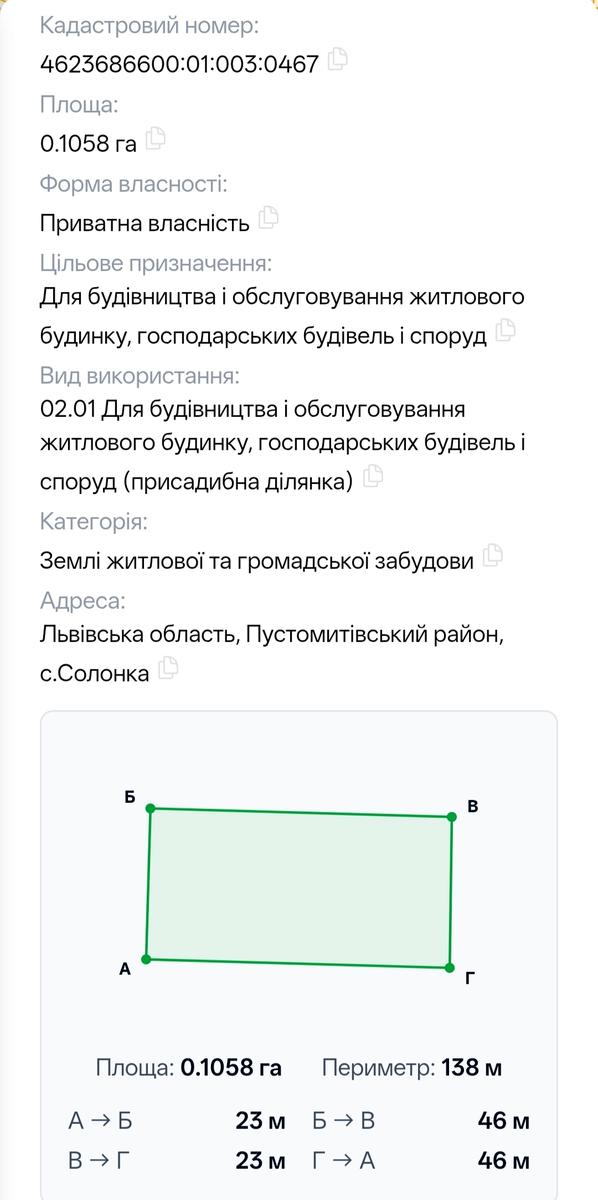The height and width of the screenshot is (1200, 598).
Task: Select vertex А on the parcel diagram
Action: (x=146, y=959)
